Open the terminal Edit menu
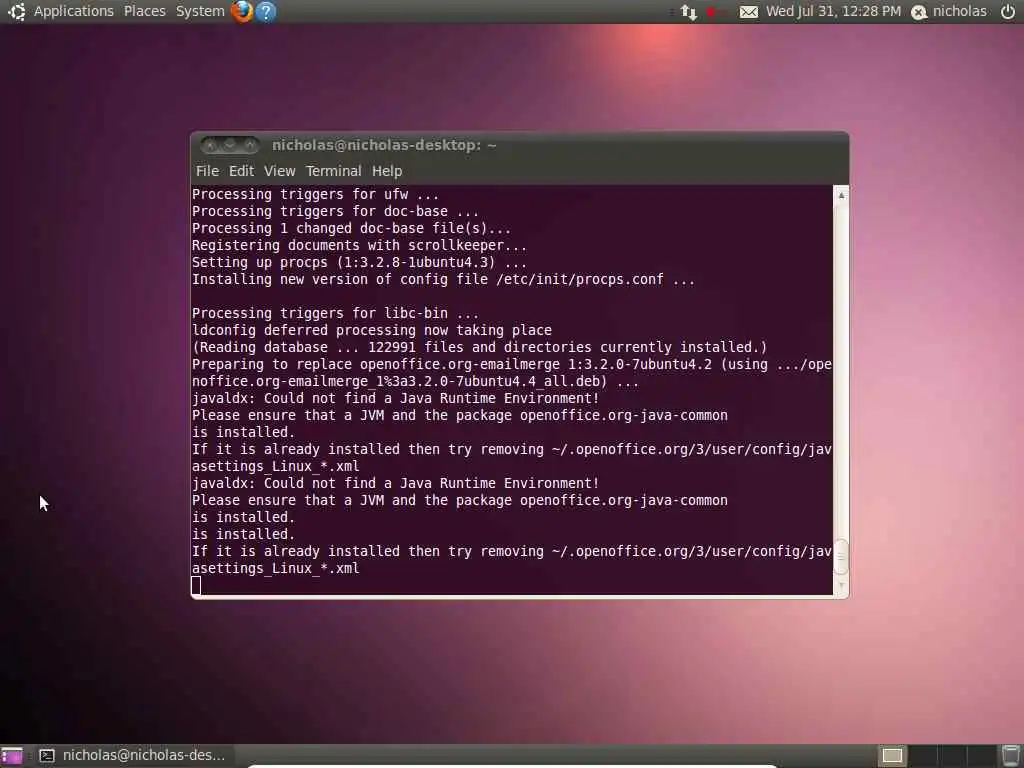The height and width of the screenshot is (768, 1024). 241,171
